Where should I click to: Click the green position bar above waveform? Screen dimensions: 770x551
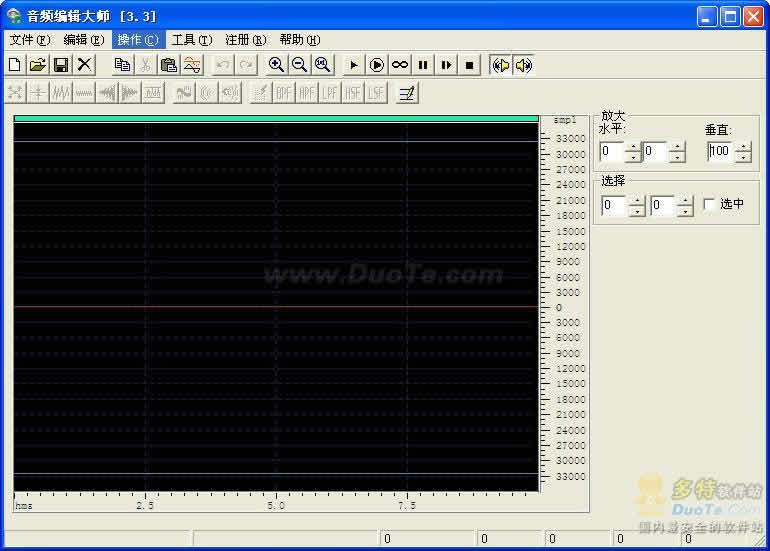pyautogui.click(x=276, y=118)
